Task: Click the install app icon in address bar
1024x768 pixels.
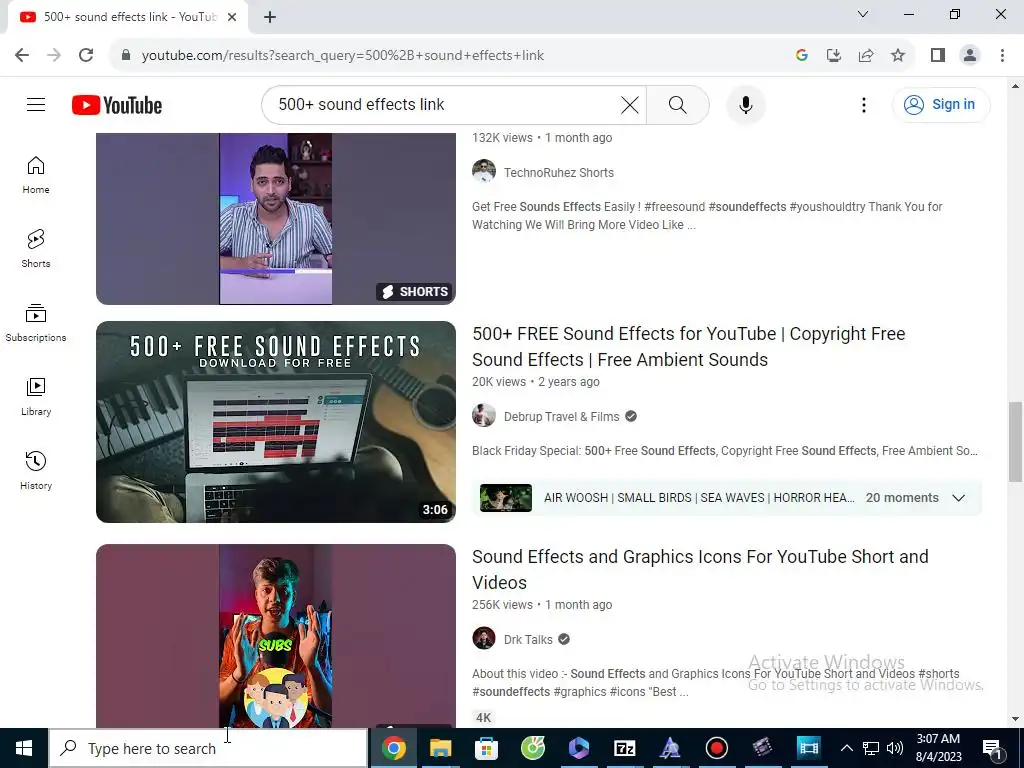Action: pos(834,55)
